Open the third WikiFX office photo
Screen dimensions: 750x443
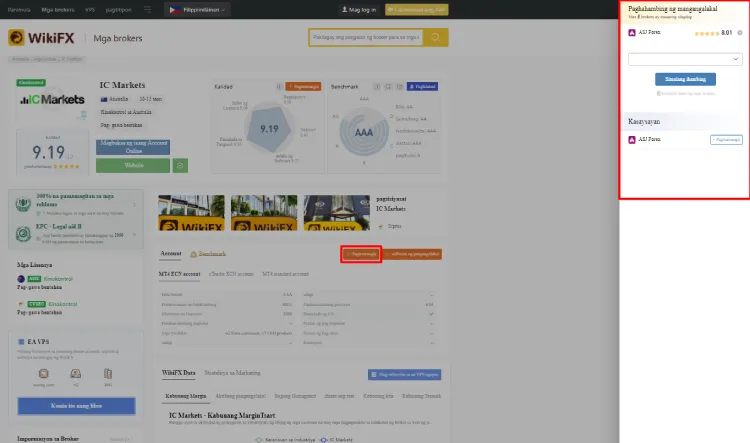[337, 213]
